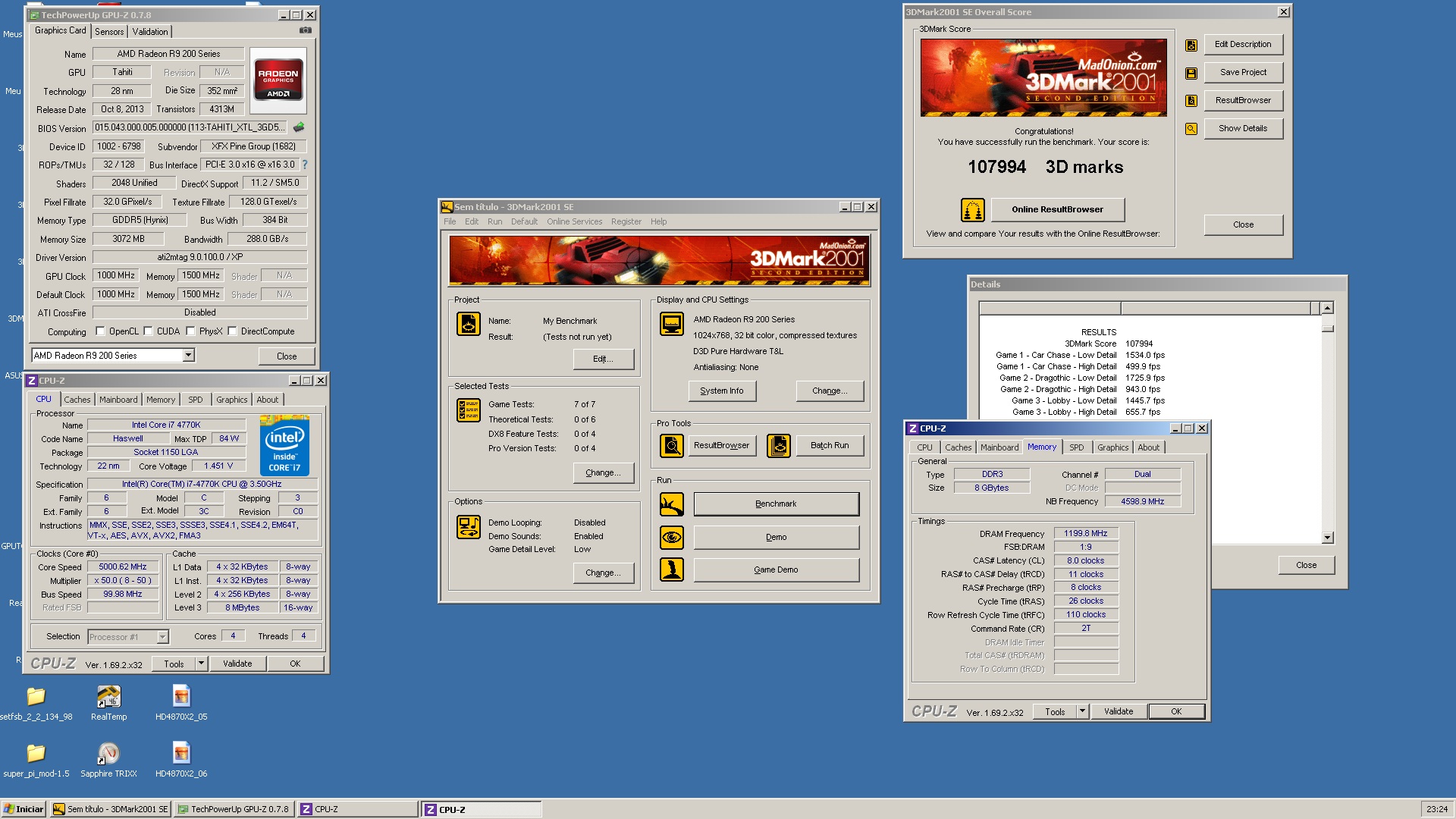Screen dimensions: 1456x819
Task: Click the Save Project floppy icon
Action: [1191, 74]
